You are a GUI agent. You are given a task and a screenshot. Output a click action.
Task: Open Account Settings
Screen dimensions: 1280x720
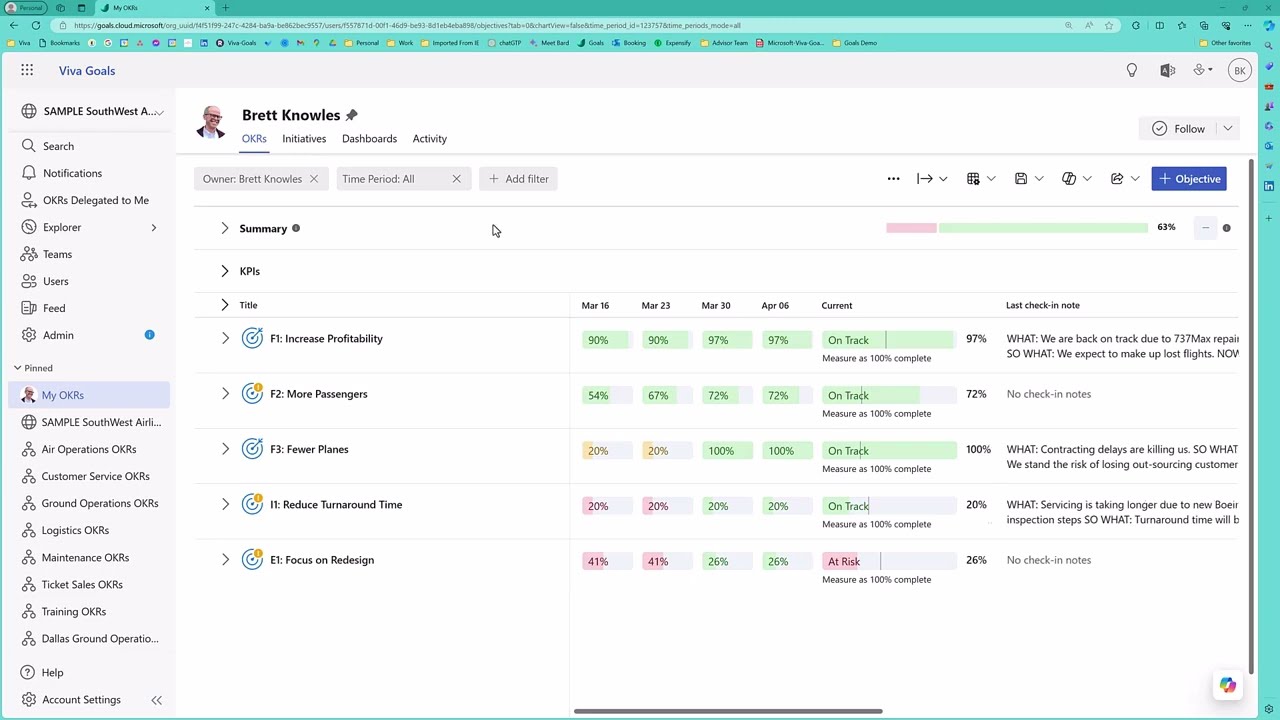81,699
